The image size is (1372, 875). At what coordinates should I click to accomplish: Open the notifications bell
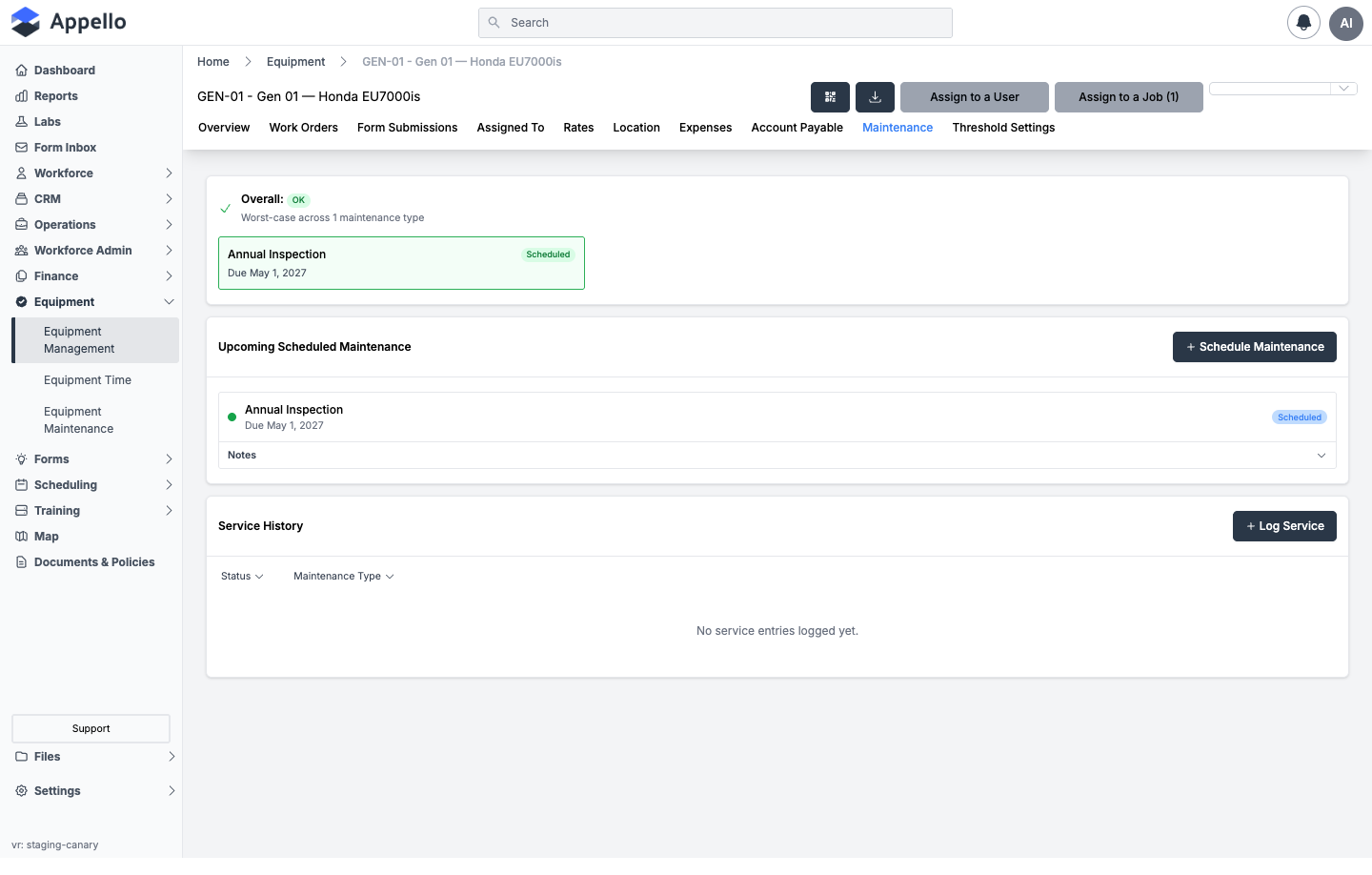coord(1303,23)
